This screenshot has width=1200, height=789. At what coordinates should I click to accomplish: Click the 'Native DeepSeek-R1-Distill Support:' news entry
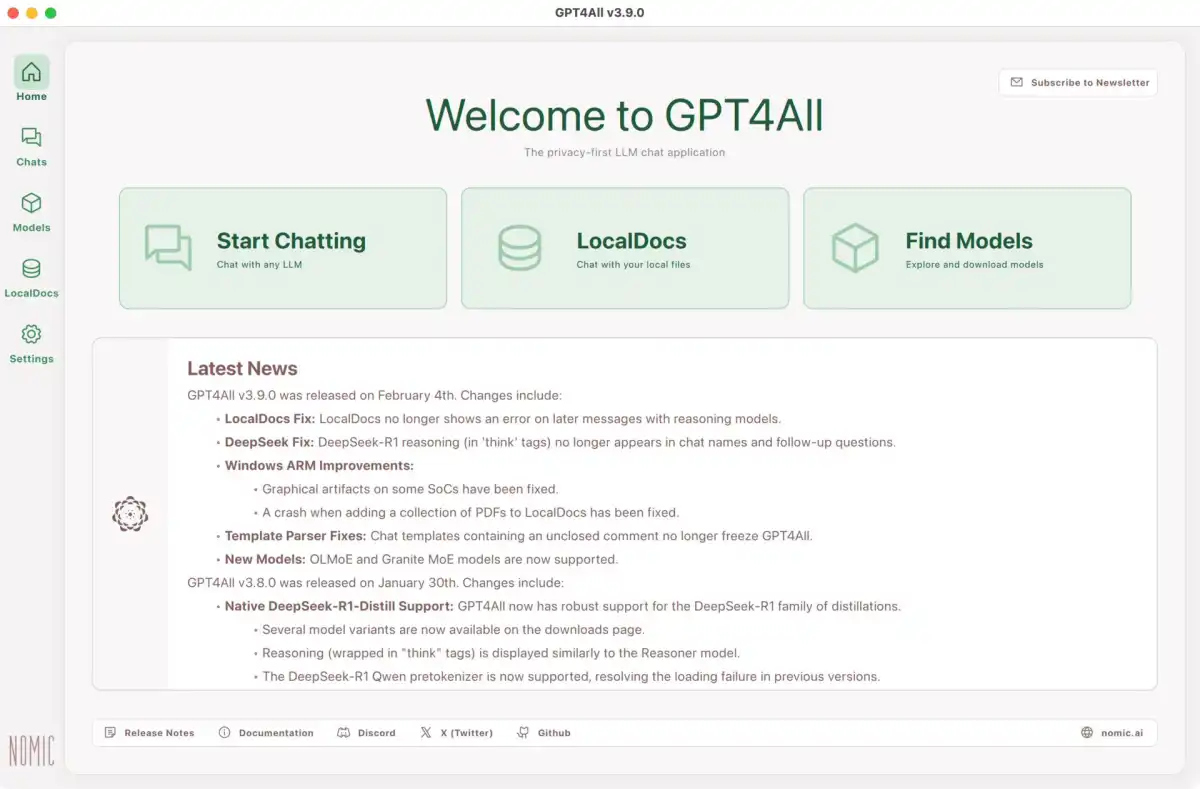pyautogui.click(x=562, y=606)
